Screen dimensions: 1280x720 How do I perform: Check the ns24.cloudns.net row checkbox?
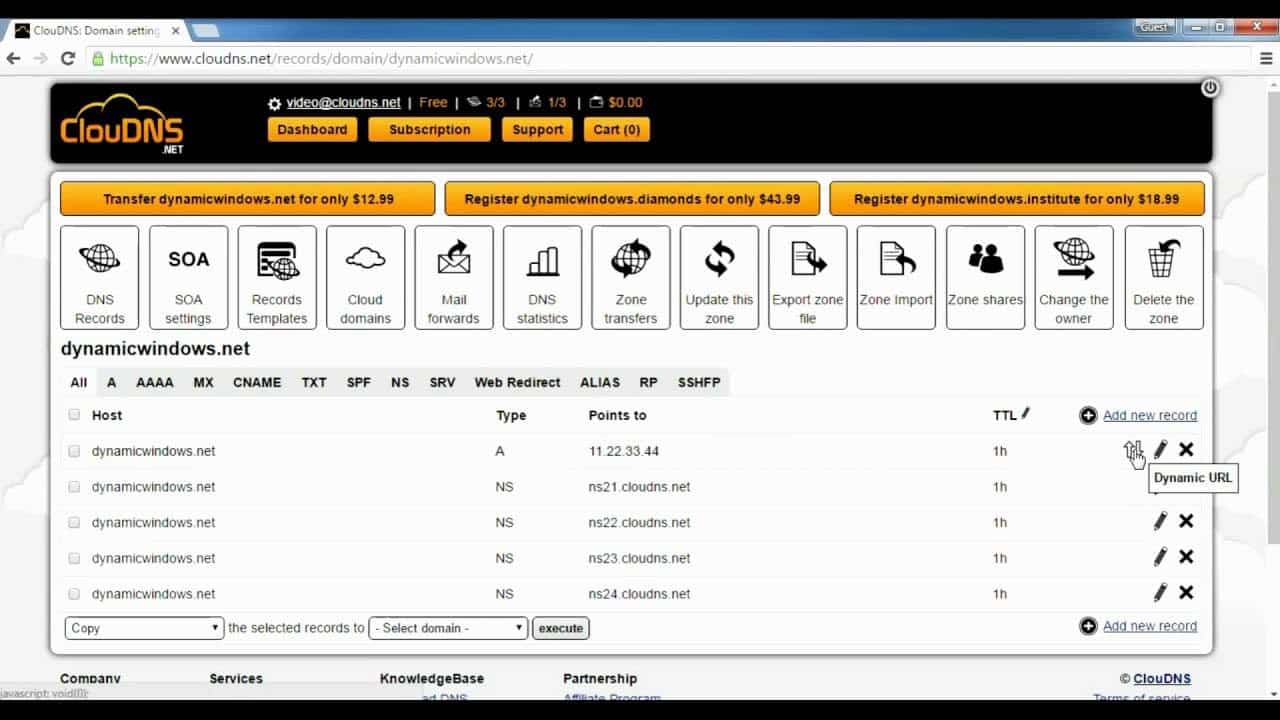point(74,594)
